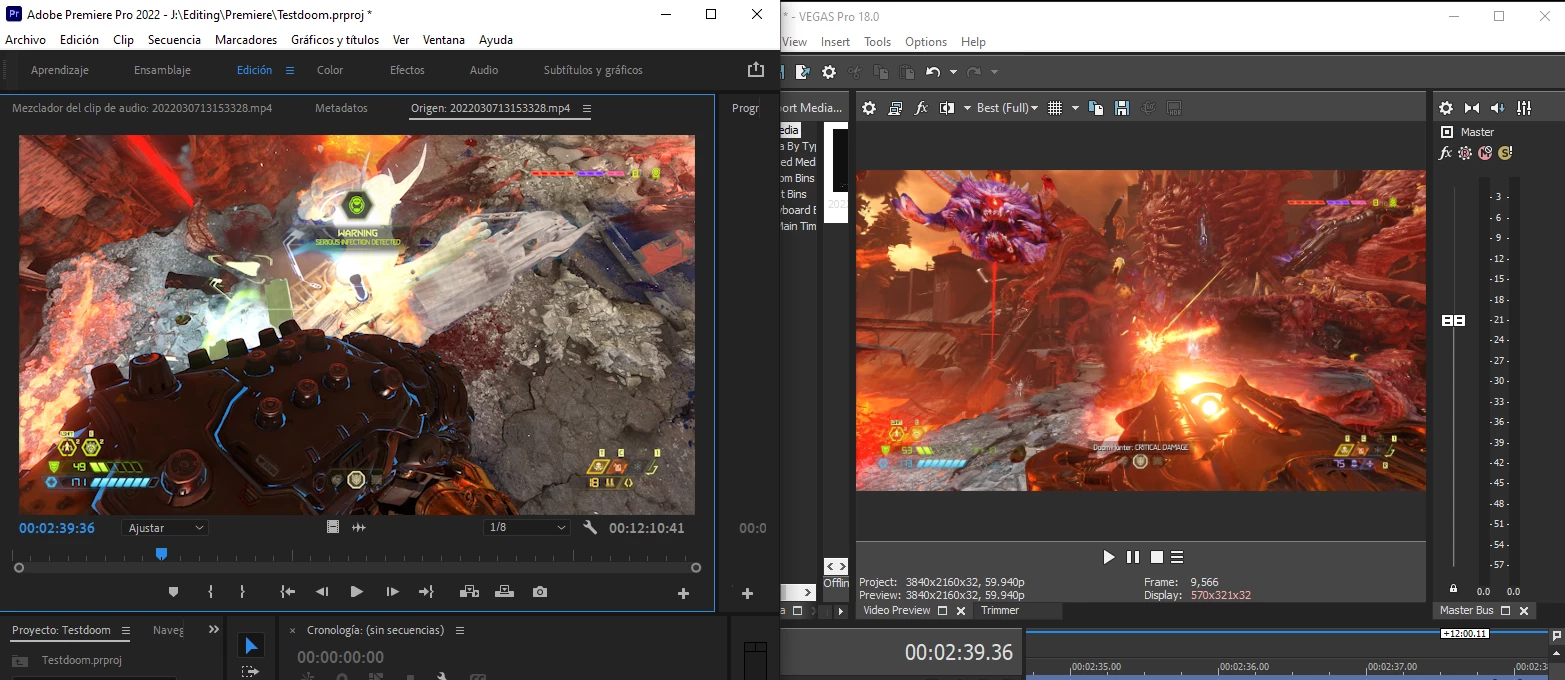Screen dimensions: 1565x680
Task: Switch to the Trimmer tab in VEGAS
Action: [x=1000, y=610]
